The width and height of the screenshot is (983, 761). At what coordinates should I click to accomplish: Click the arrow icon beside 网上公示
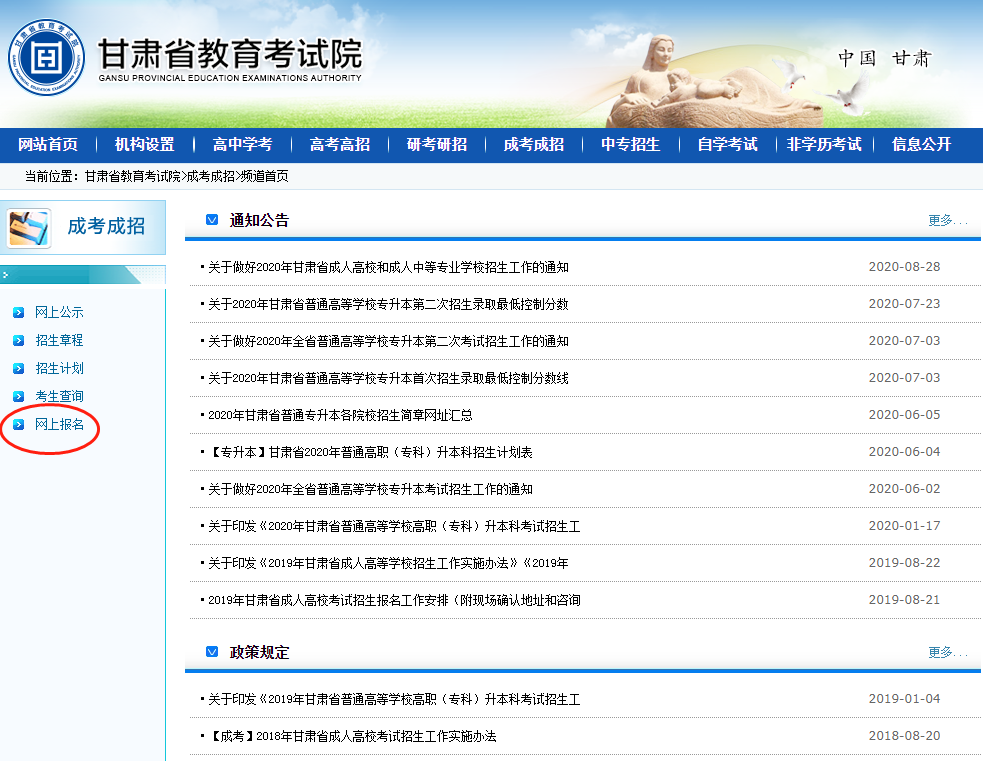click(18, 313)
